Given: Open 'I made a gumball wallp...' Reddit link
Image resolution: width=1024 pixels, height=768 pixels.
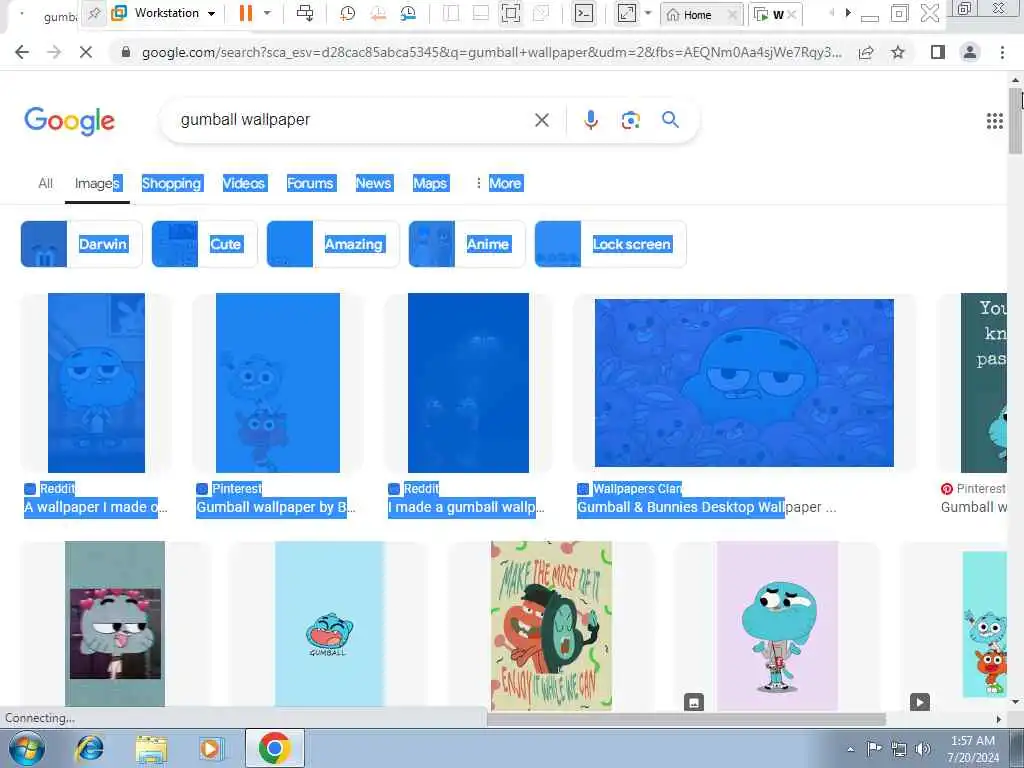Looking at the screenshot, I should point(466,507).
